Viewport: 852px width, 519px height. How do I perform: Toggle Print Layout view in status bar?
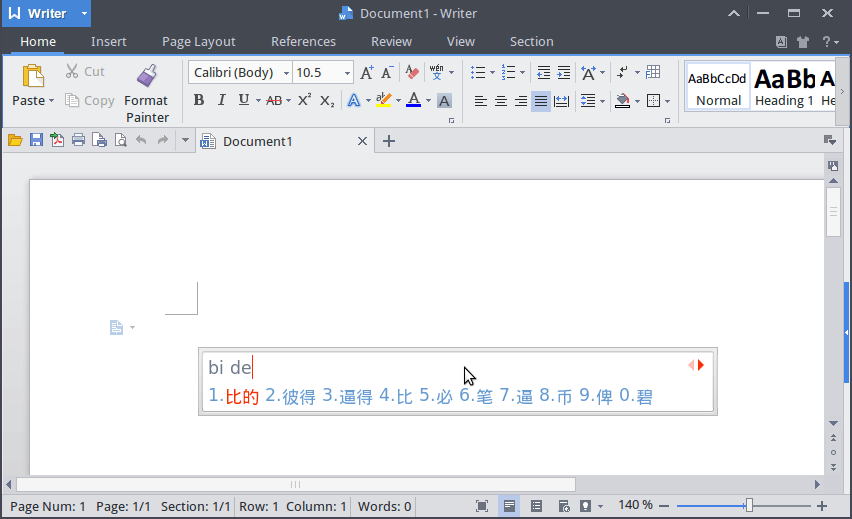510,506
